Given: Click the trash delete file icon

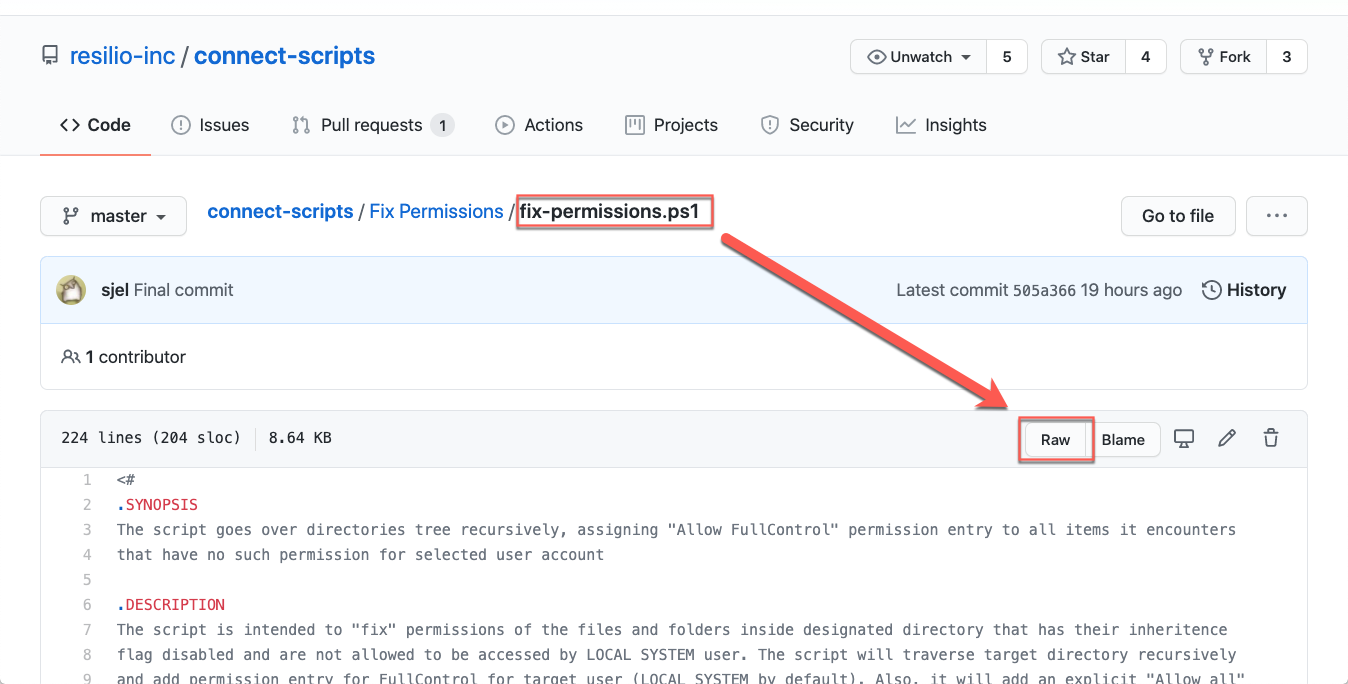Looking at the screenshot, I should [1271, 438].
